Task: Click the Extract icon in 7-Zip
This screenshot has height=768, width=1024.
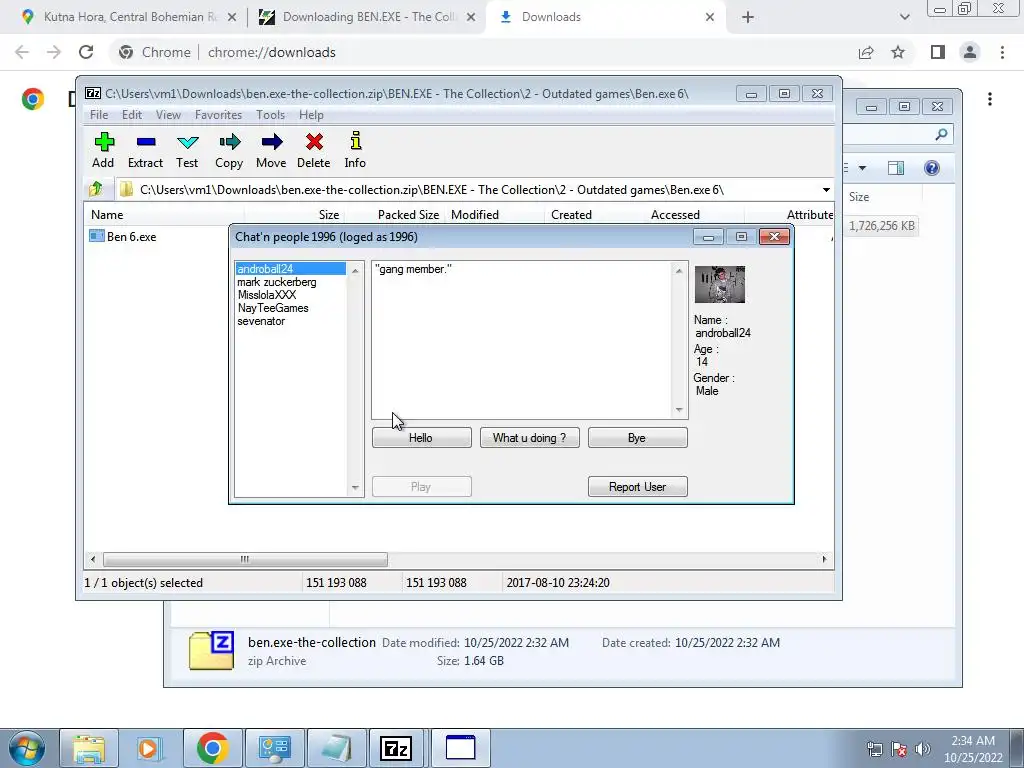Action: [145, 151]
